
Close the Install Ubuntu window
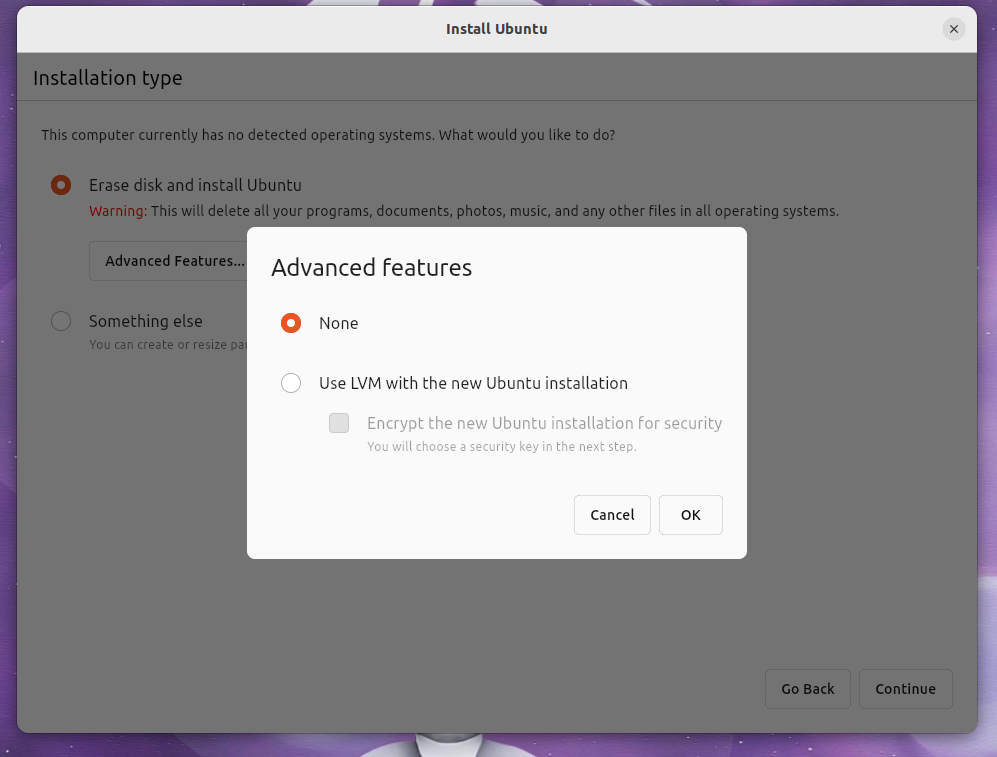click(x=953, y=29)
